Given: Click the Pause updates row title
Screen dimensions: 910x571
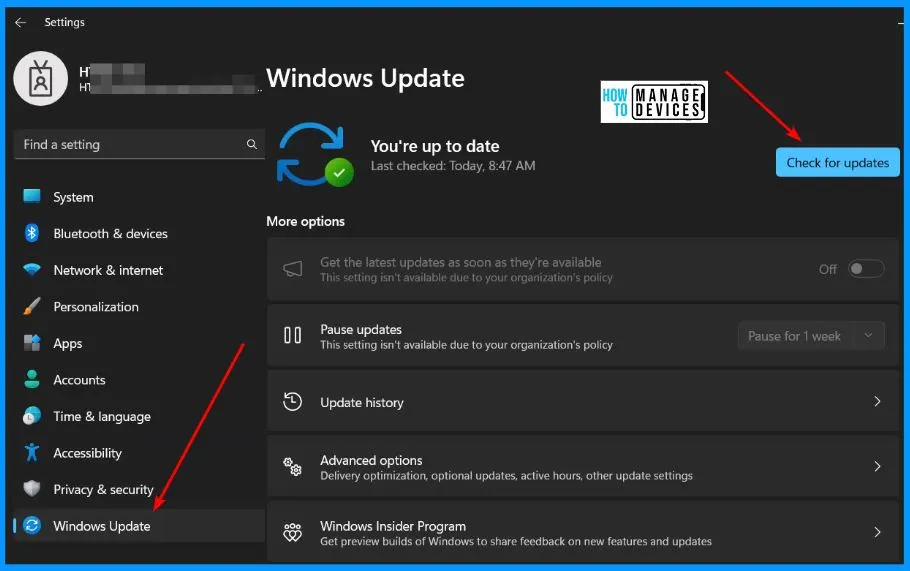Looking at the screenshot, I should [x=361, y=329].
